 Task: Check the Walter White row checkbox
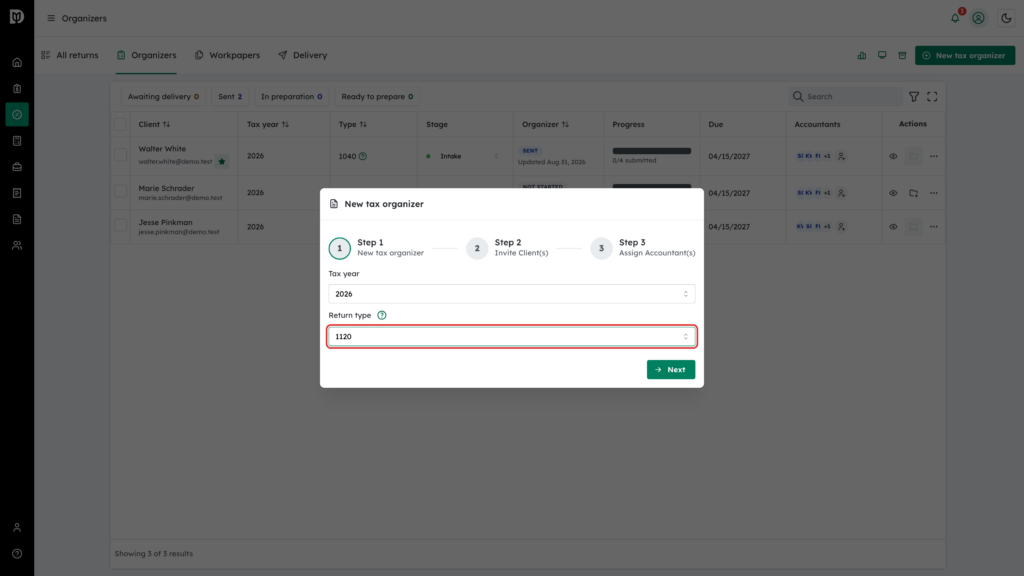coord(120,155)
